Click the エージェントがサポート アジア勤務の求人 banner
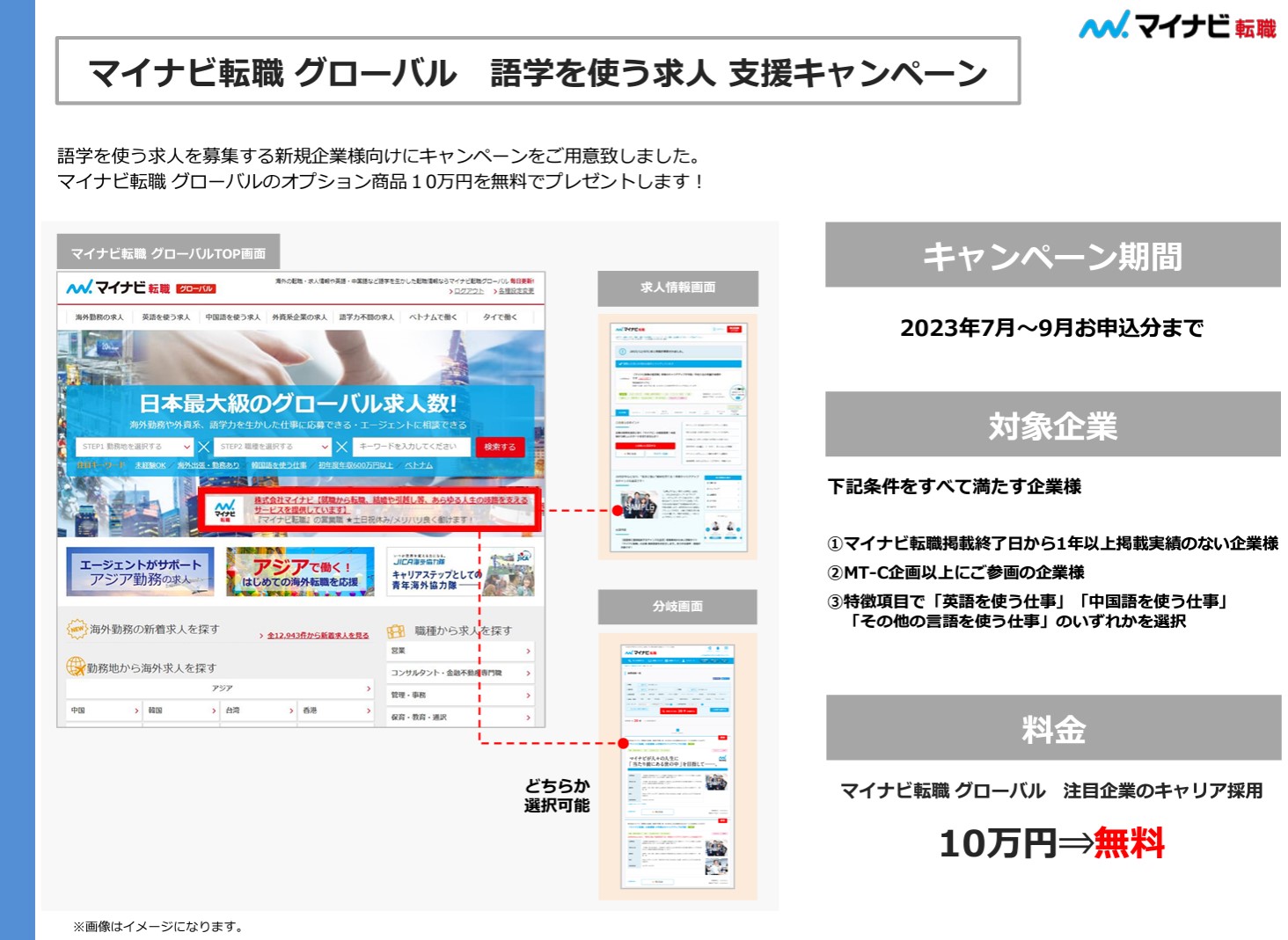This screenshot has width=1288, height=940. [141, 572]
